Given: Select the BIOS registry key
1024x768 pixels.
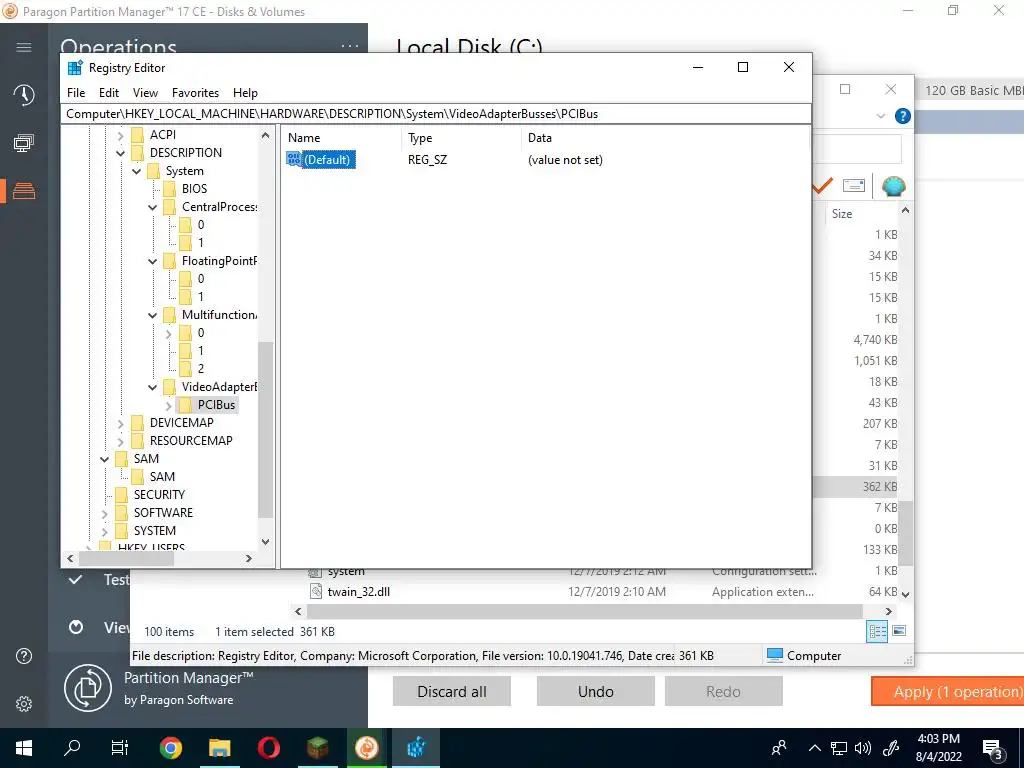Looking at the screenshot, I should [195, 189].
